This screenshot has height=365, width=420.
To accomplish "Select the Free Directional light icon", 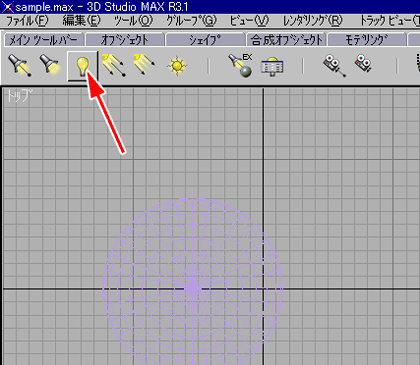I will 144,64.
